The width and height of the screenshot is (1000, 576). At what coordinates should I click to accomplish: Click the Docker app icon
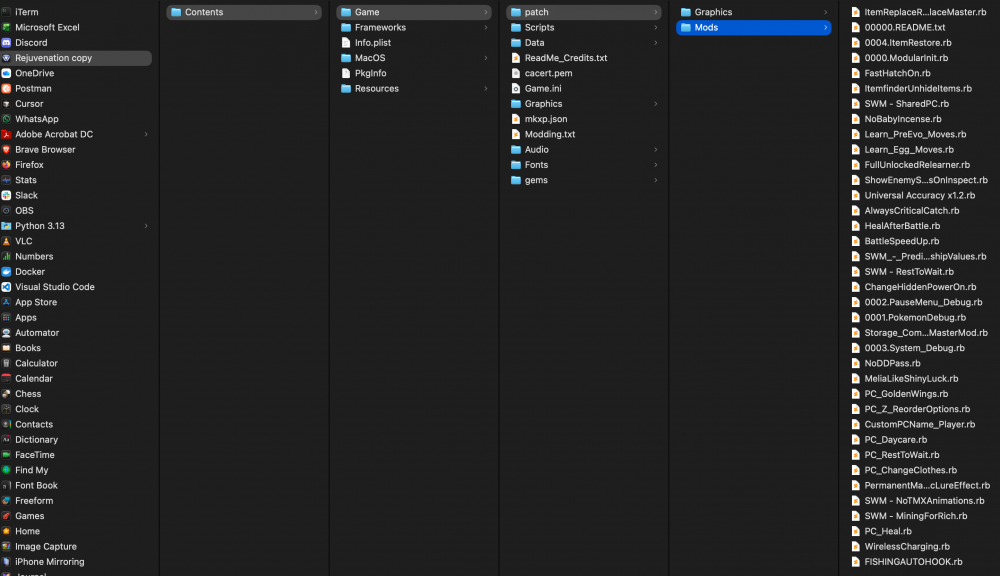tap(6, 272)
